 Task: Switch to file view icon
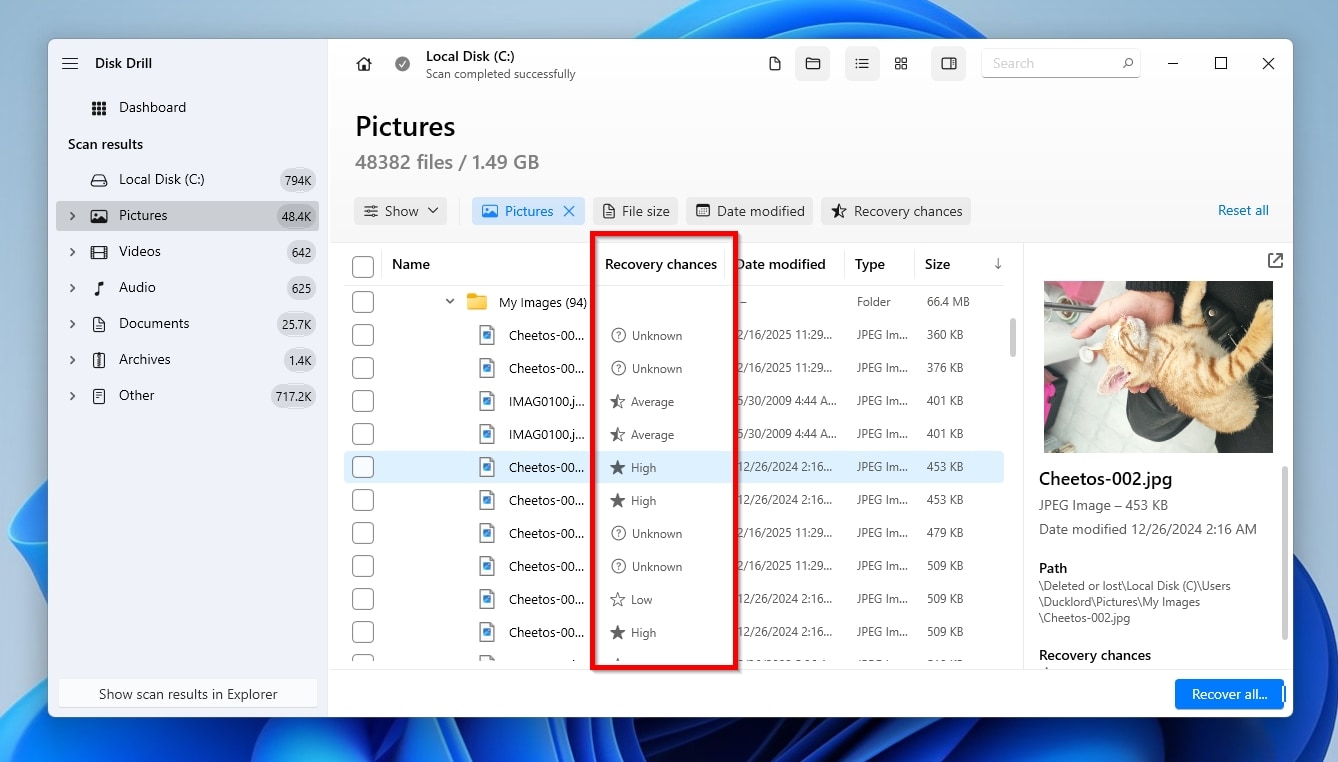(775, 64)
